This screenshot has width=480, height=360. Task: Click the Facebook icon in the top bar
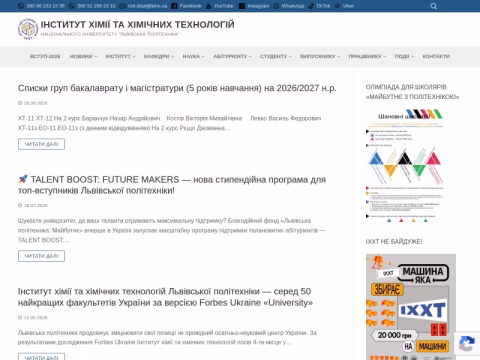point(174,6)
